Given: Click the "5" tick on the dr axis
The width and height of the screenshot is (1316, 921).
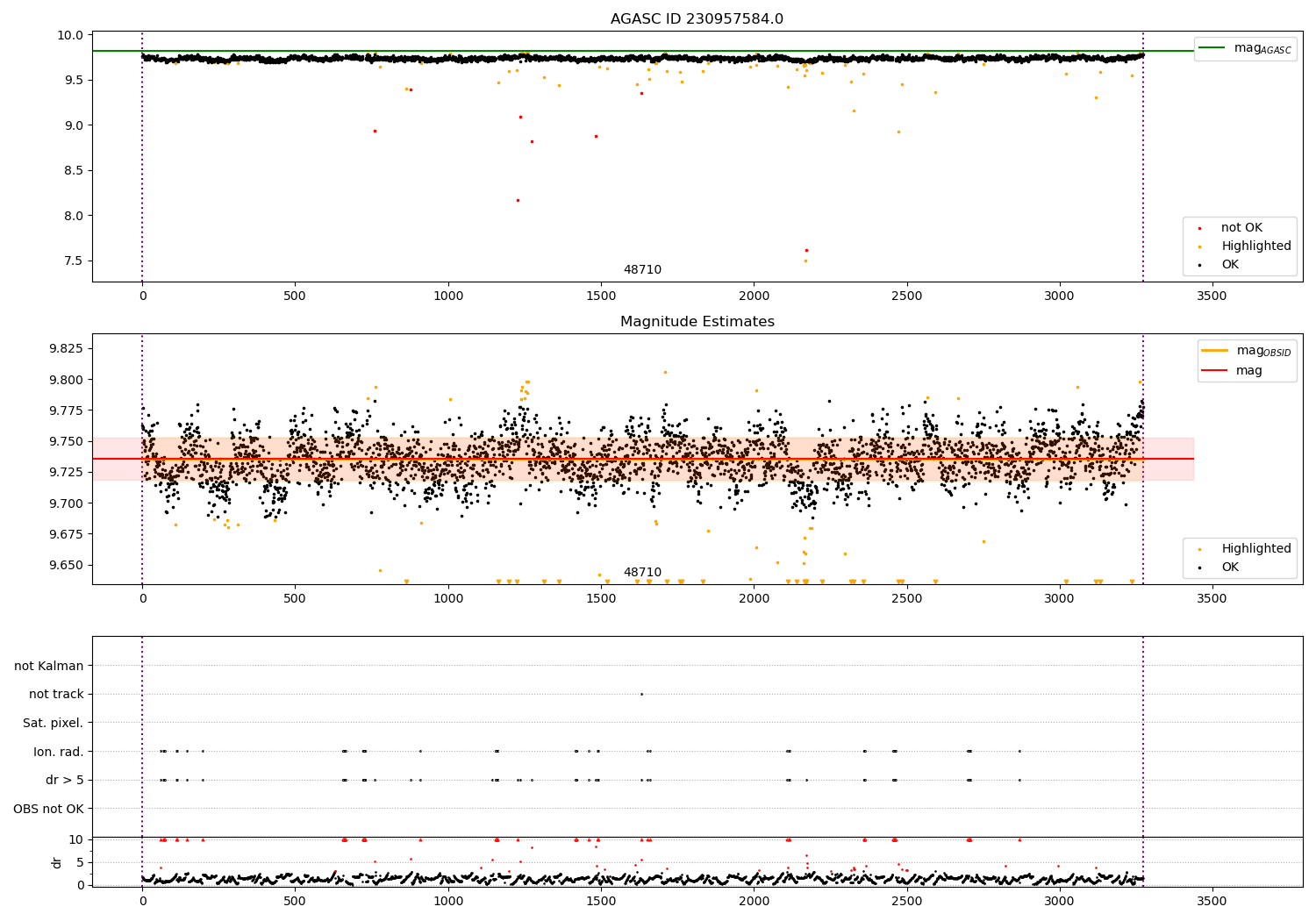Looking at the screenshot, I should click(81, 863).
